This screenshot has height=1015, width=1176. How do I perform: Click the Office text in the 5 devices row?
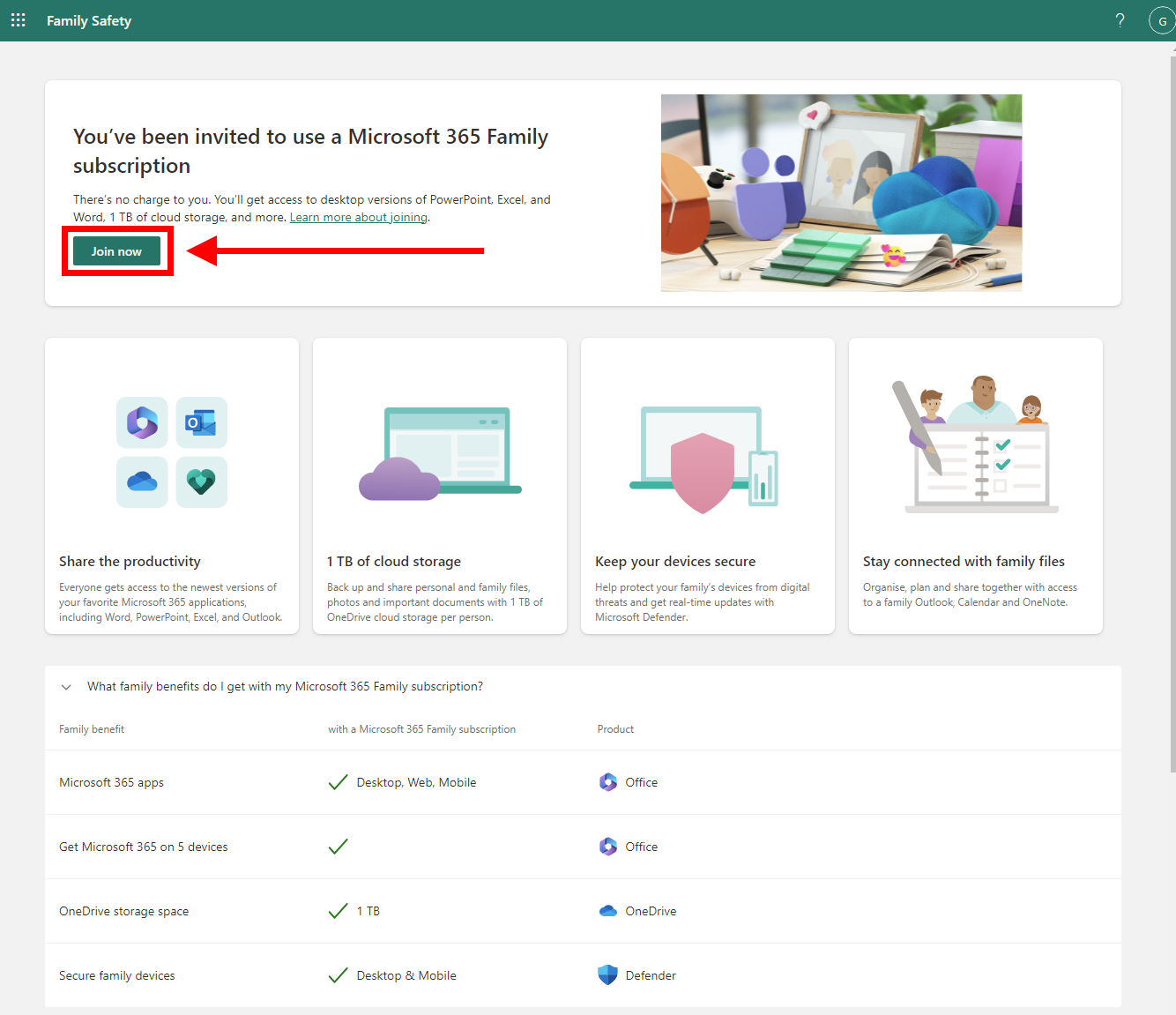(x=642, y=847)
